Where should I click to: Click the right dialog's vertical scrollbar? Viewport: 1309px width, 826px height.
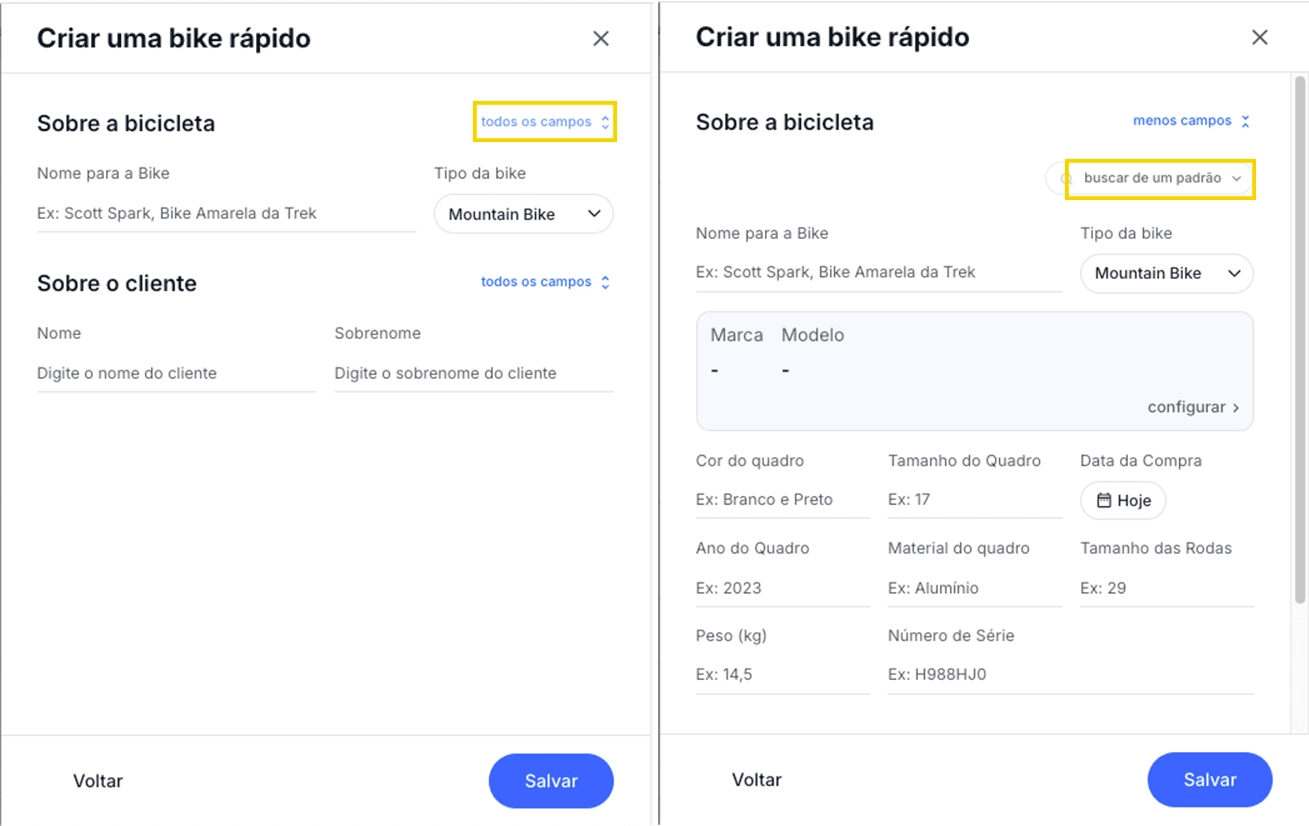coord(1300,340)
